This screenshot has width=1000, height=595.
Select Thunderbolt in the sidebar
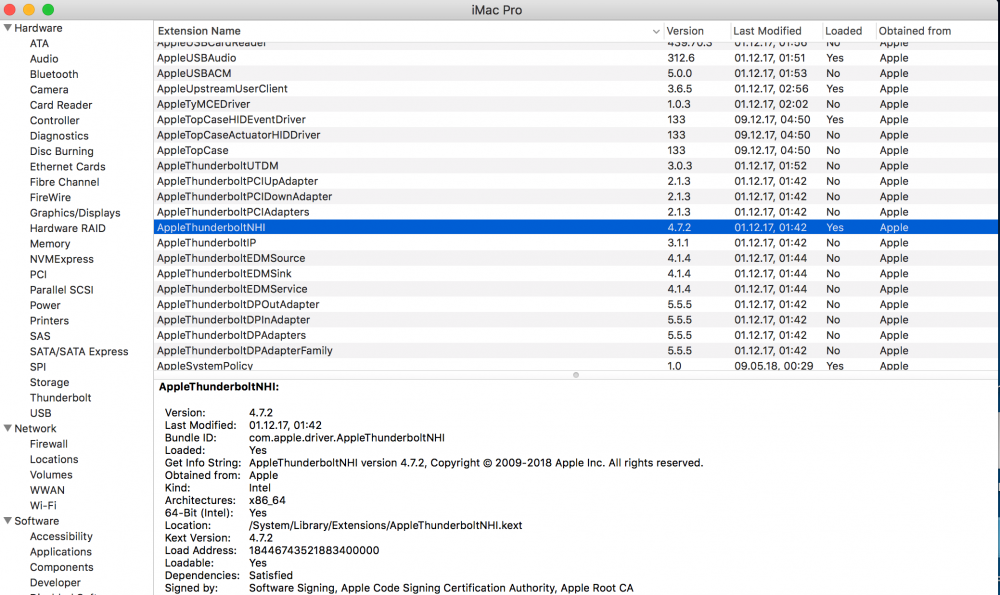(x=61, y=397)
